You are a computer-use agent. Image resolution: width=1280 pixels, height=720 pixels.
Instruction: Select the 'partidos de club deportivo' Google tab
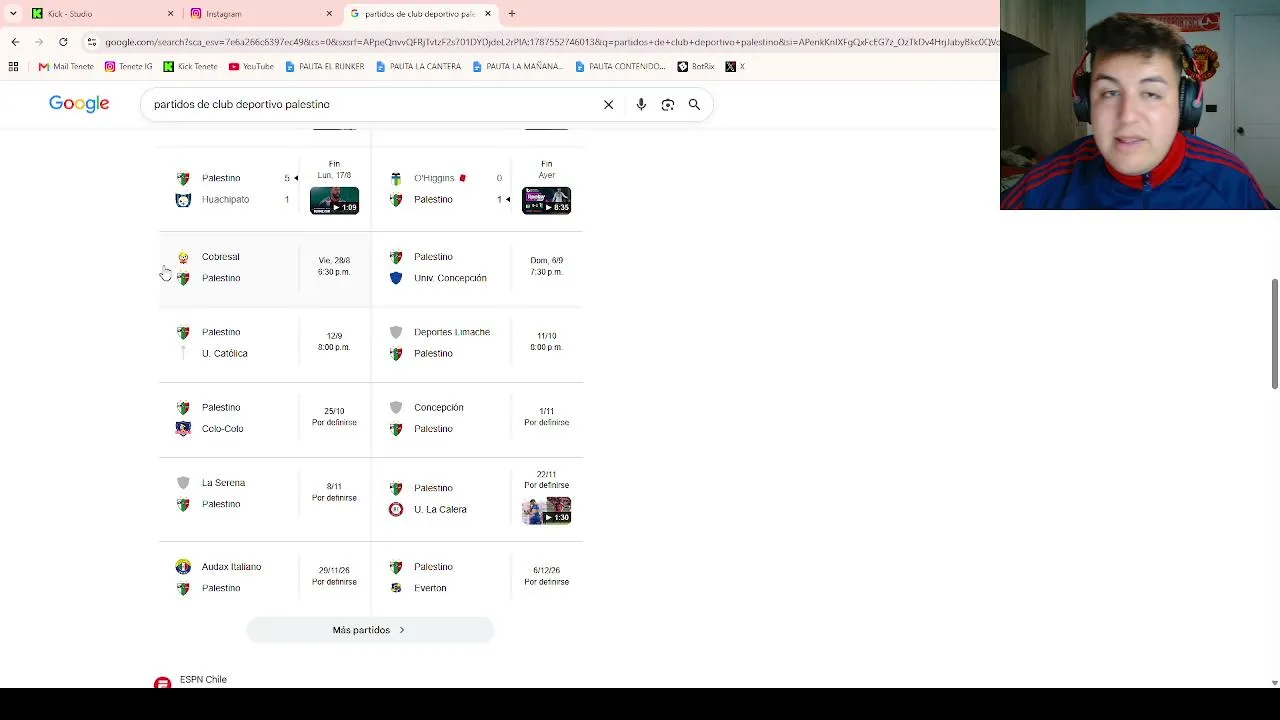(420, 14)
